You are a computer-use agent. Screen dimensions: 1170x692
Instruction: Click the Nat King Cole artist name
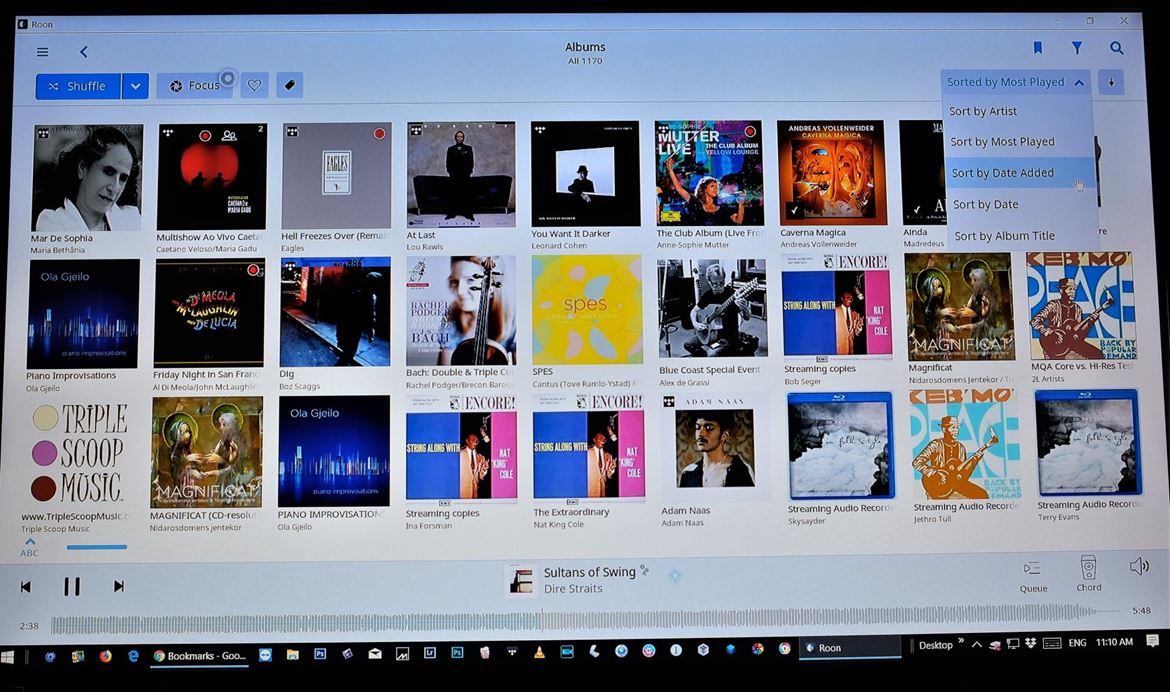tap(558, 525)
